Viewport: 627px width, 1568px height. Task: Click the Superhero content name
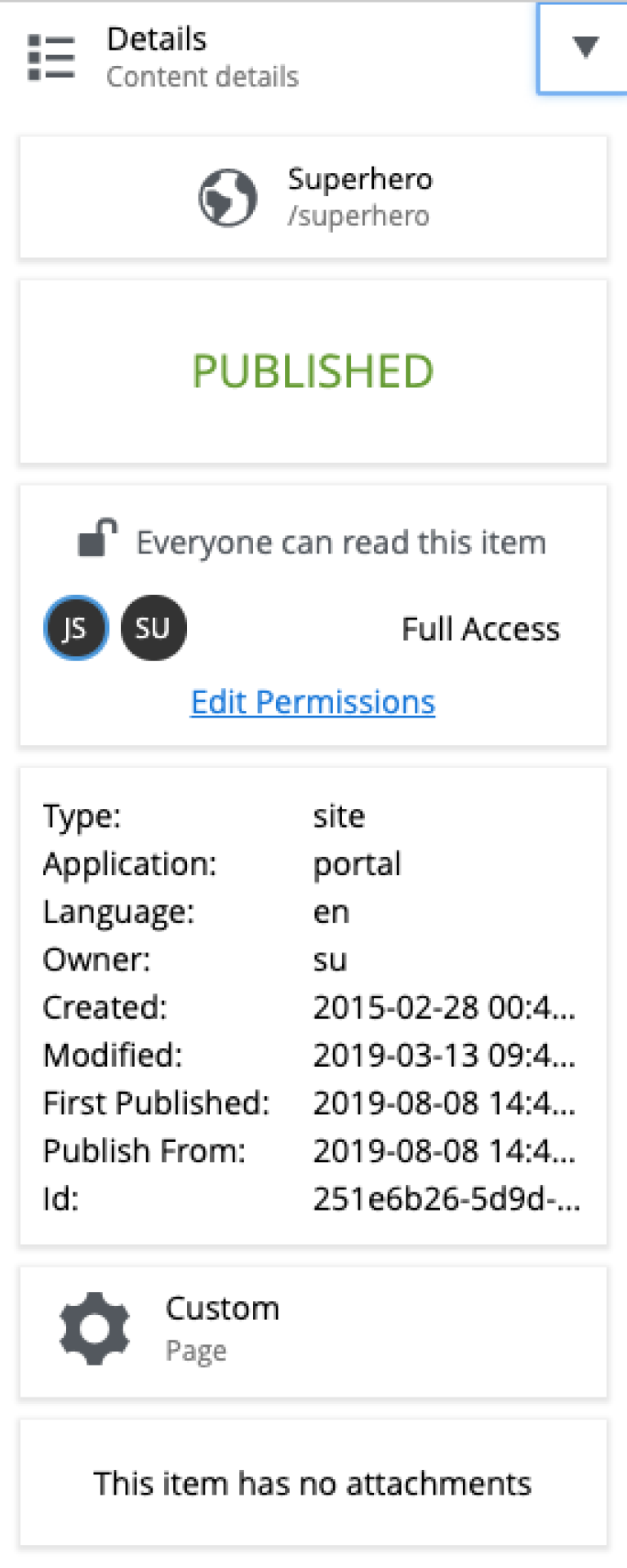[360, 179]
